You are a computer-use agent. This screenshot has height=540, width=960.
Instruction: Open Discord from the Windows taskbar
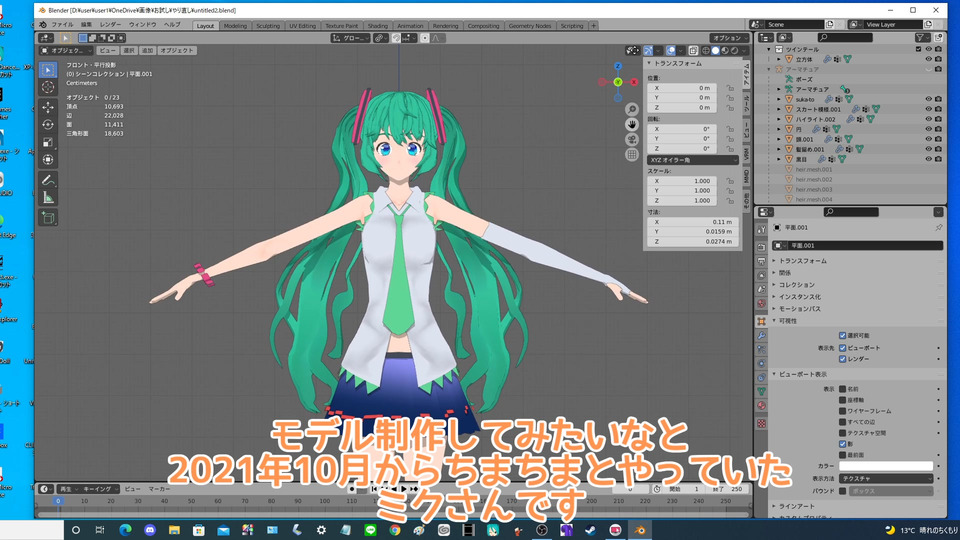150,530
